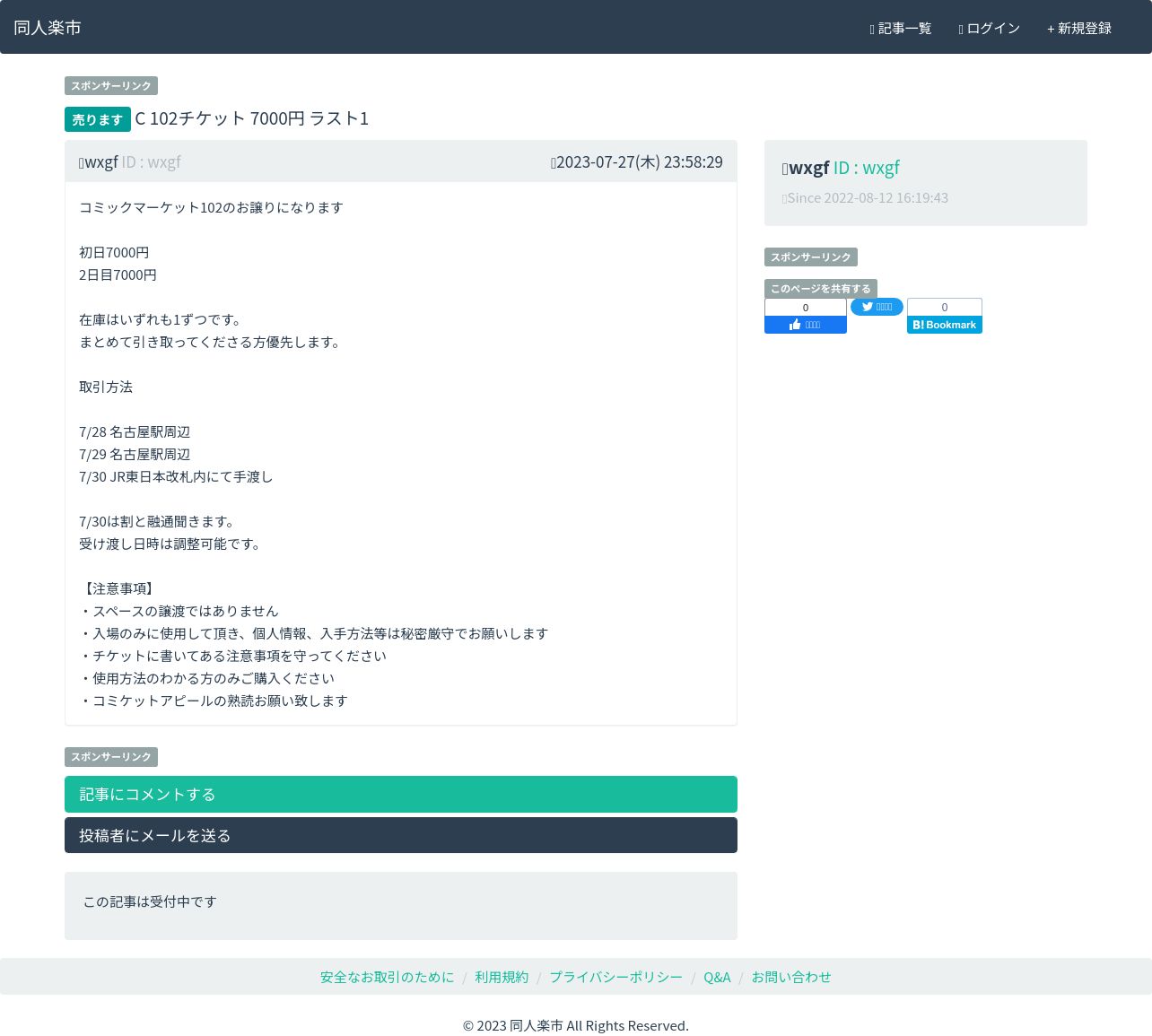
Task: Click the Hatena bookmark count box
Action: coord(945,307)
